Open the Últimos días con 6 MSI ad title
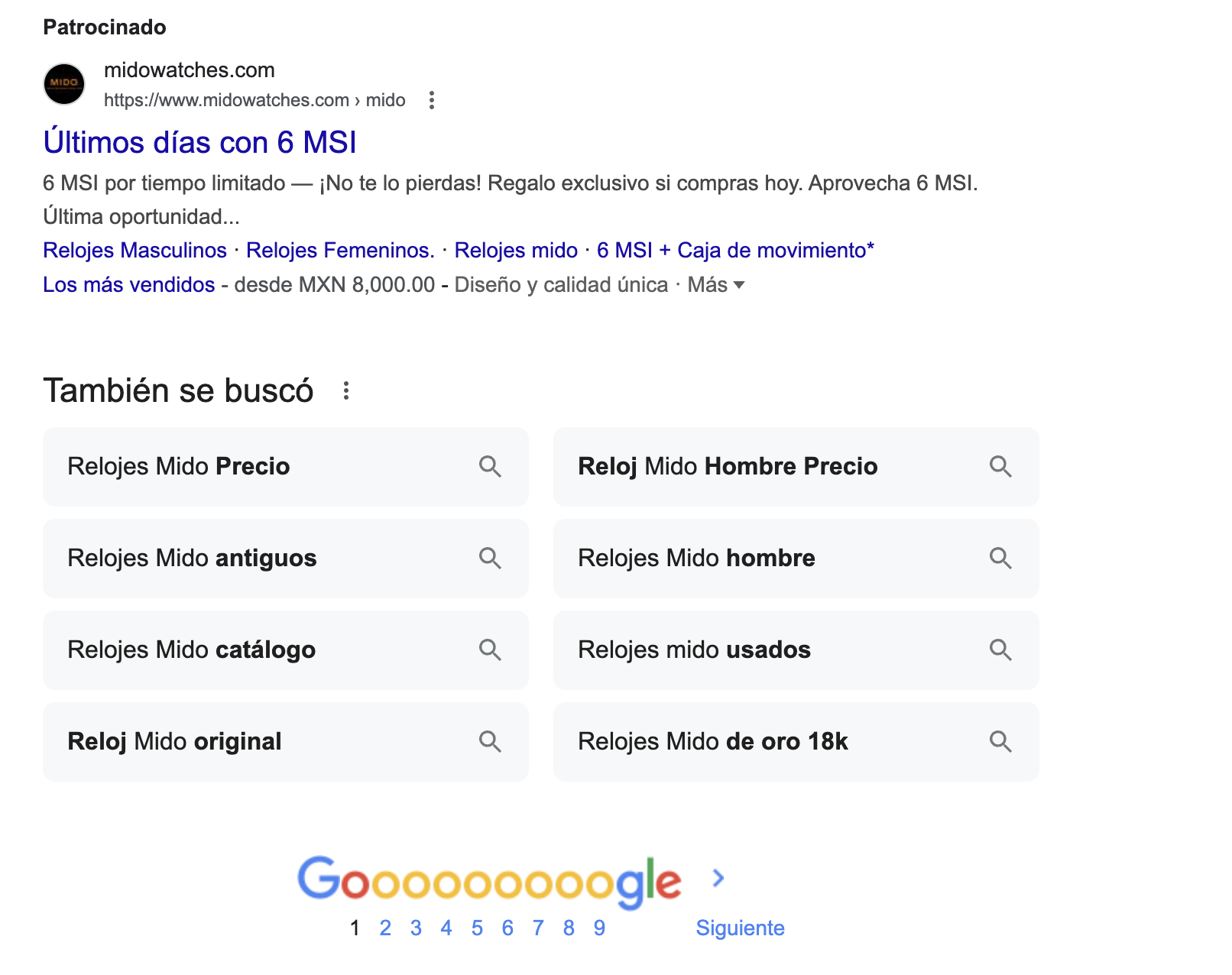This screenshot has width=1232, height=975. click(x=199, y=142)
